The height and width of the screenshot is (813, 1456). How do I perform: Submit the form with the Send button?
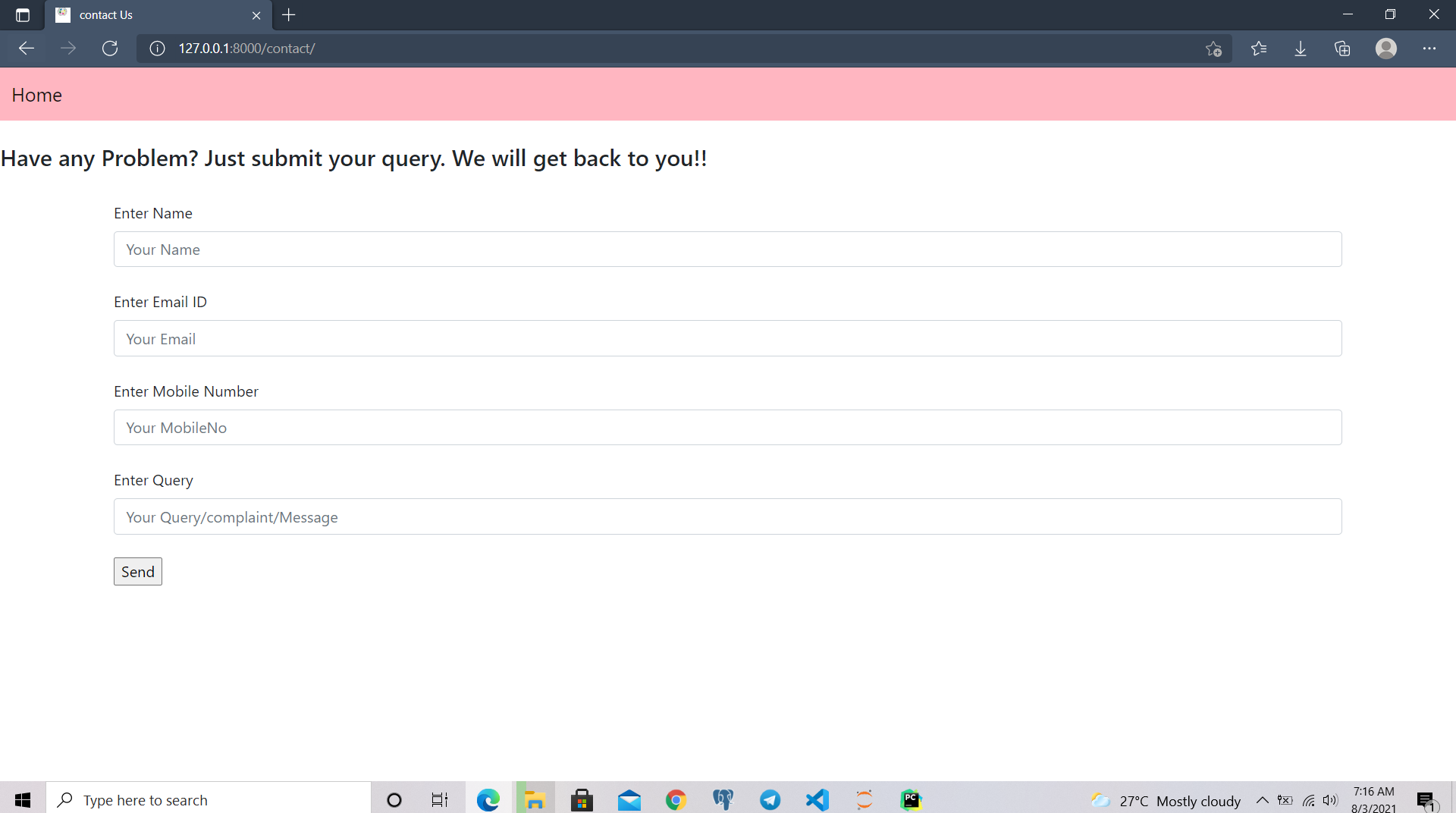pos(137,571)
